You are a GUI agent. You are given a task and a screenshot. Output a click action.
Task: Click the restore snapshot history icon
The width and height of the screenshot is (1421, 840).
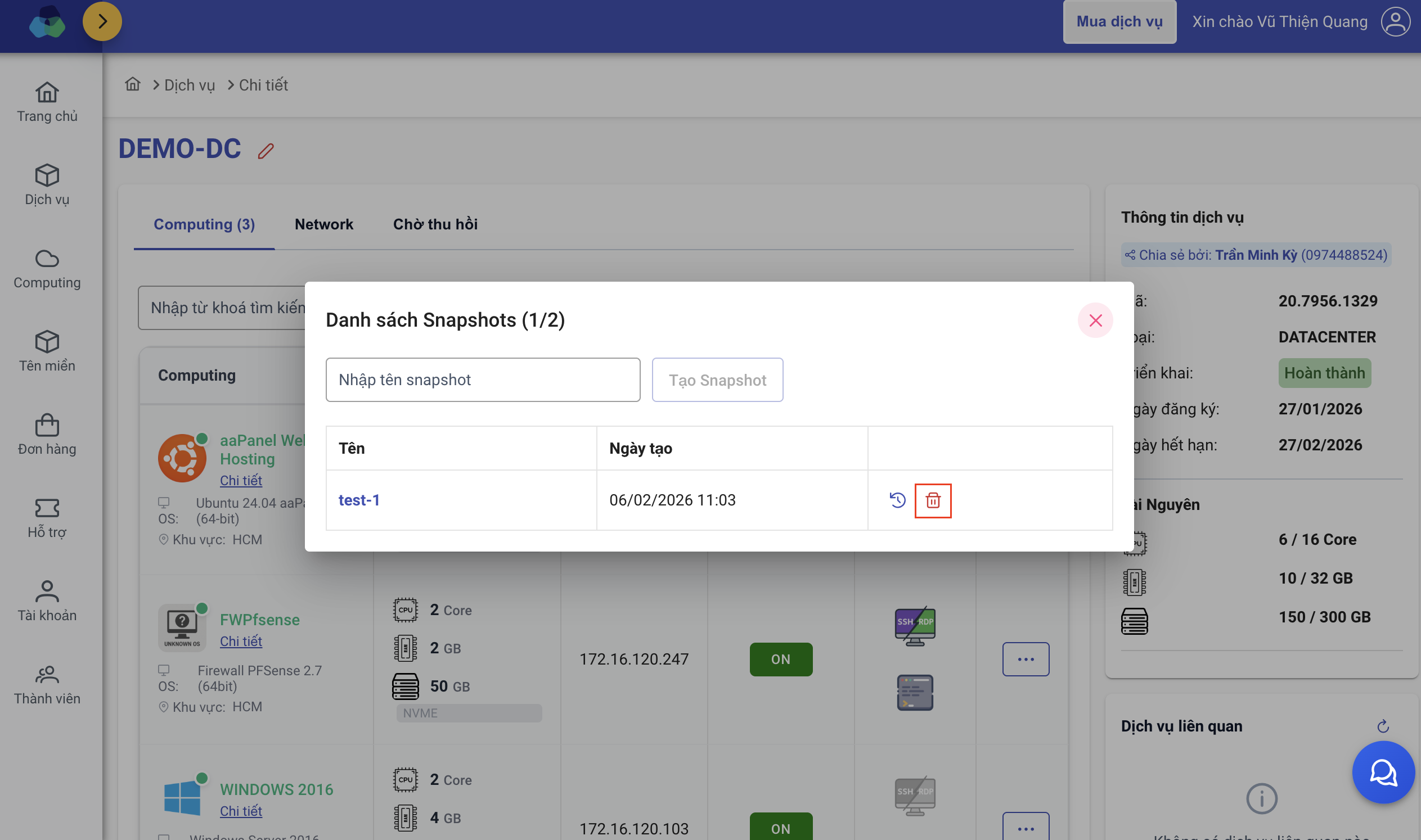point(897,500)
